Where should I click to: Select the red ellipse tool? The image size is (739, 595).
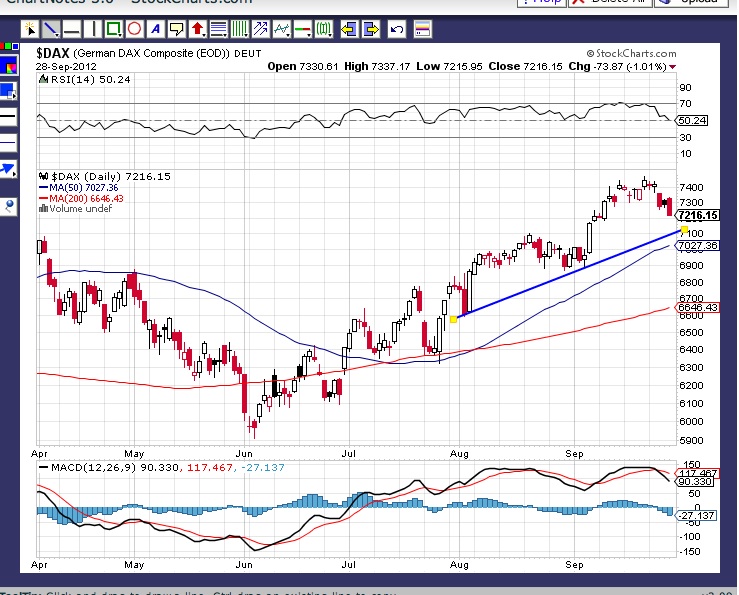pyautogui.click(x=134, y=29)
